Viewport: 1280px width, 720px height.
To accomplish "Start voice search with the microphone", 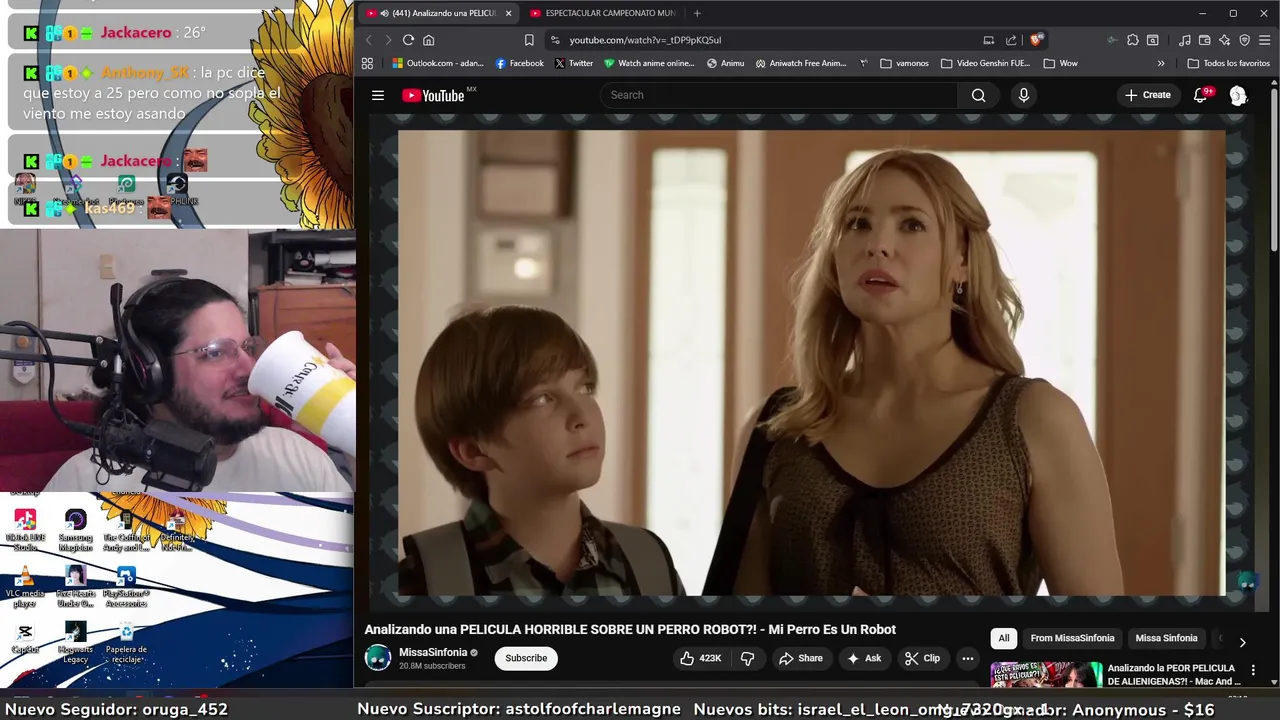I will [x=1023, y=95].
